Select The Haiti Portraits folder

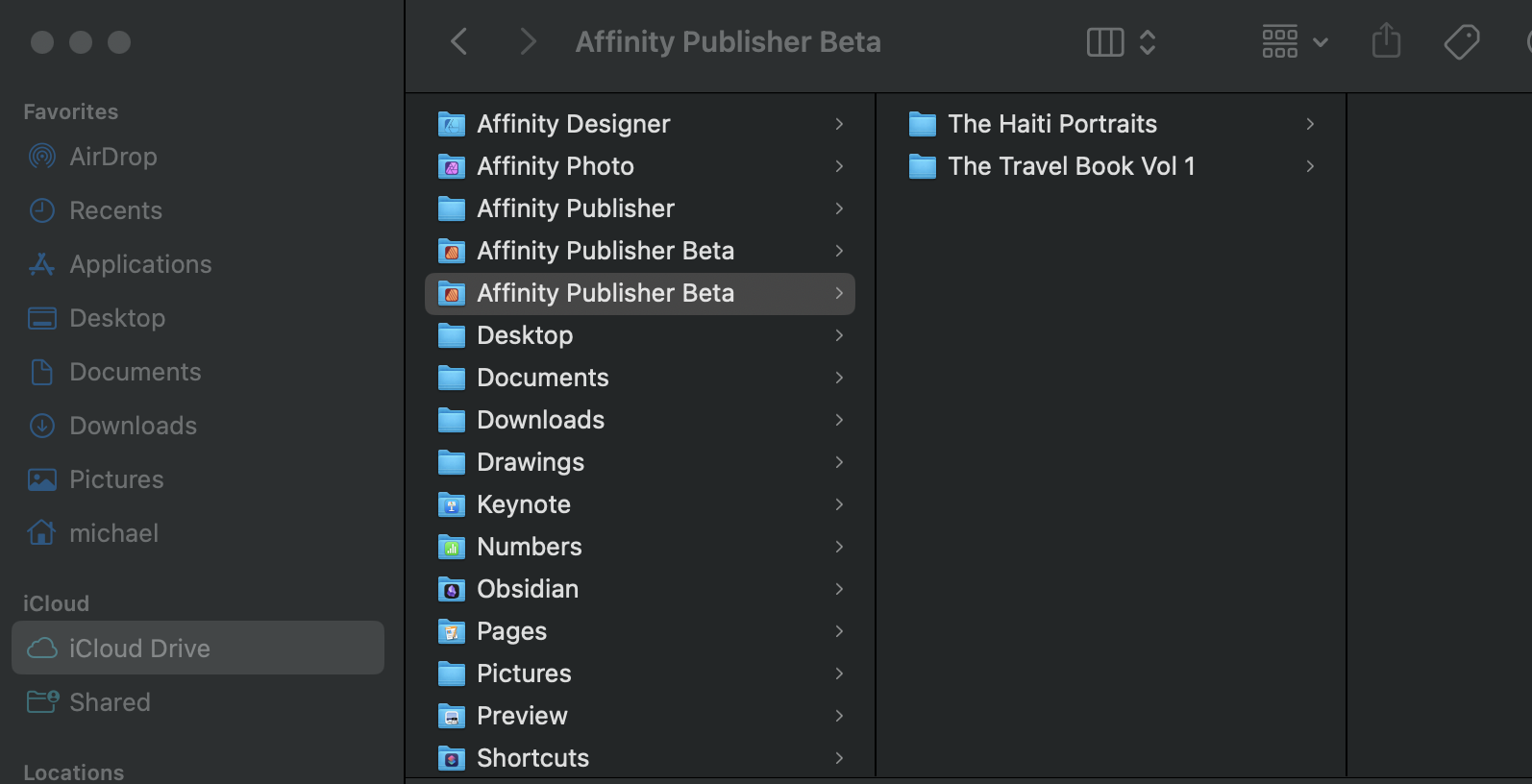click(x=1111, y=124)
